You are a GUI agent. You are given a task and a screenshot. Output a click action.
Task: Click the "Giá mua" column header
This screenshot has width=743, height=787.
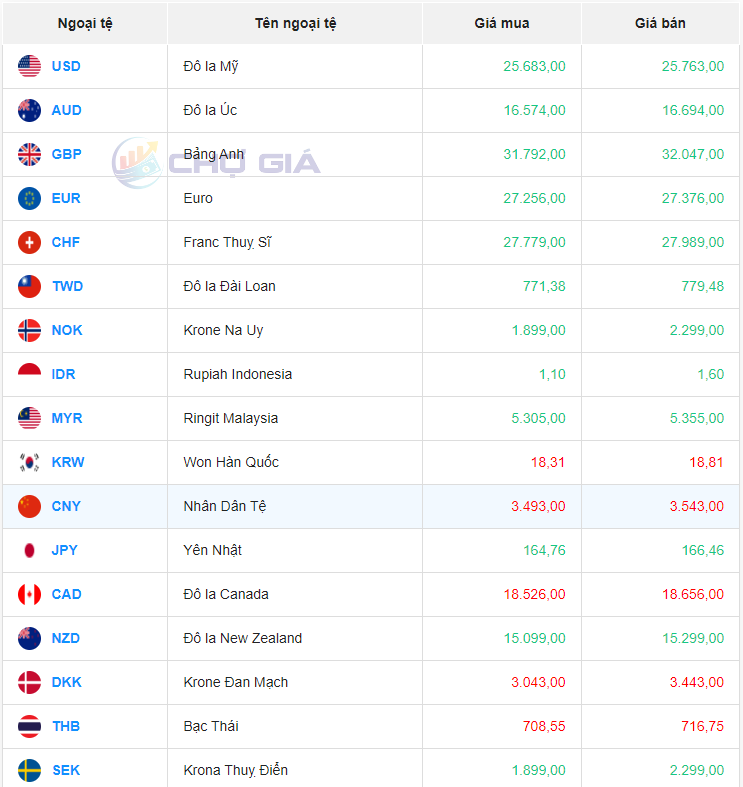pos(502,23)
